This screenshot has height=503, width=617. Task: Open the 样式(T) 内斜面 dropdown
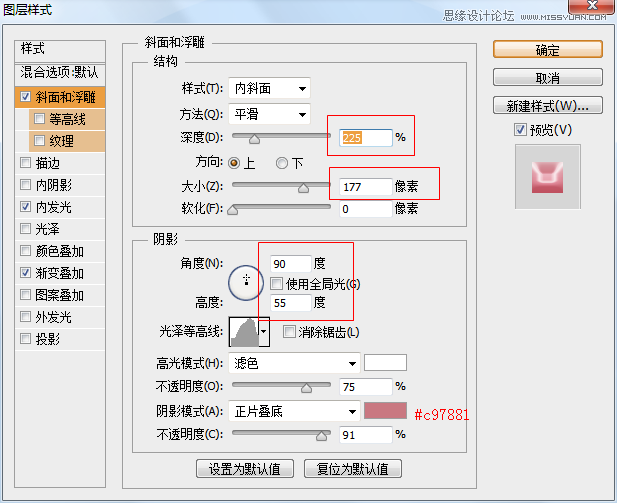(269, 88)
